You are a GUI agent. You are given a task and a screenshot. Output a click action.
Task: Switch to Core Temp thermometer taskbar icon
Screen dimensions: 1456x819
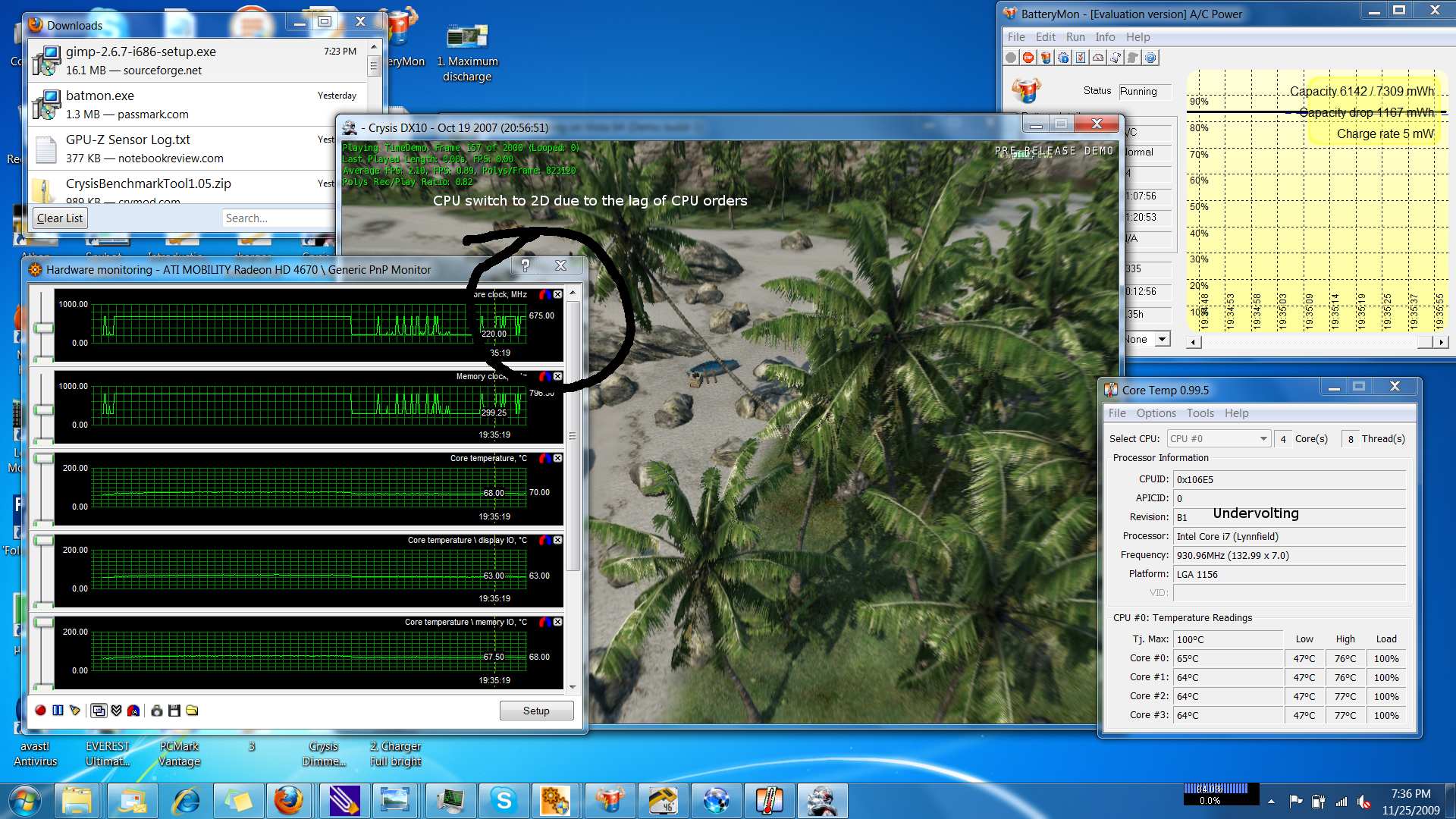[769, 801]
